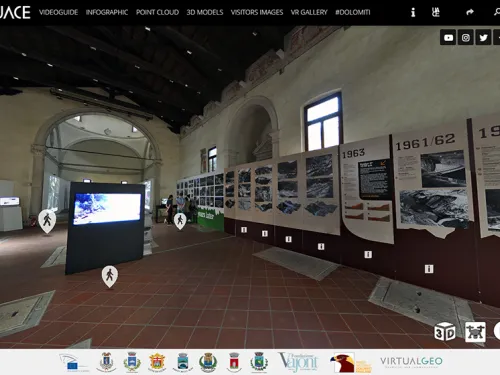Viewport: 500px width, 375px height.
Task: Open info marker below the 1961/62 panel
Action: tap(429, 269)
